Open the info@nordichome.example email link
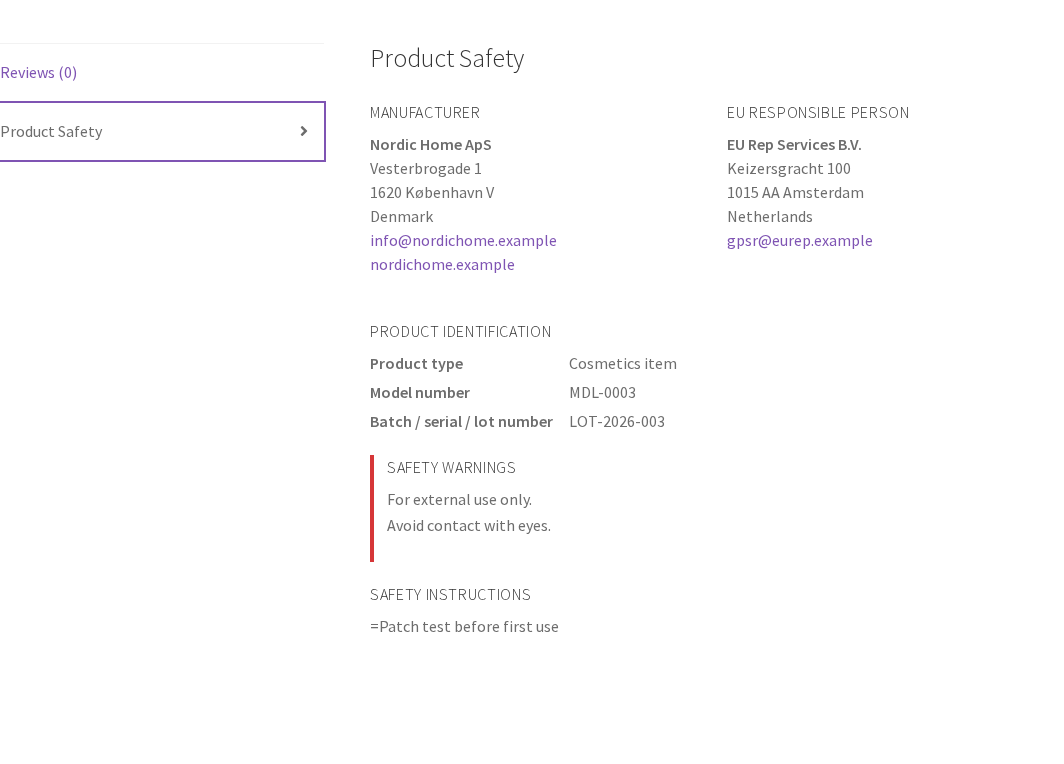 [x=463, y=241]
